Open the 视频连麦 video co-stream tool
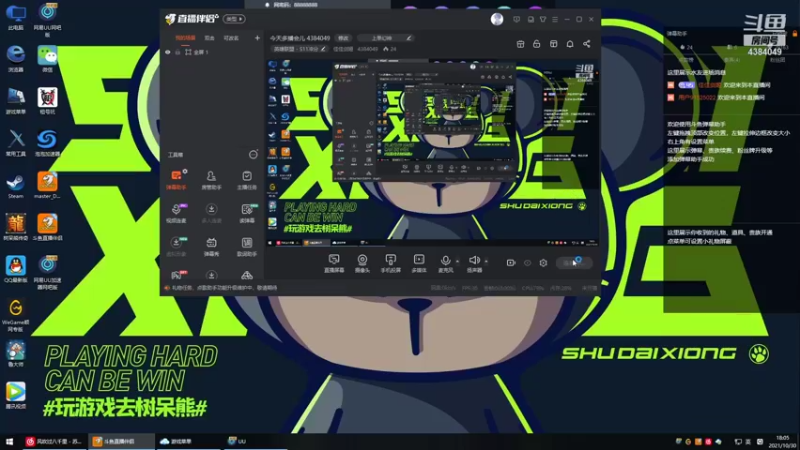 [x=176, y=213]
